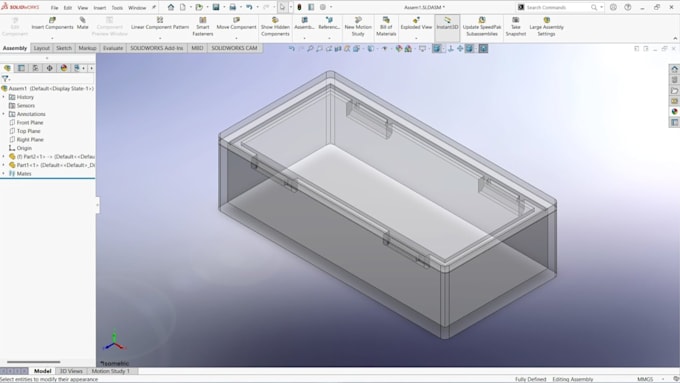Screen dimensions: 680x383
Task: Open Bill of Materials tool
Action: point(386,20)
